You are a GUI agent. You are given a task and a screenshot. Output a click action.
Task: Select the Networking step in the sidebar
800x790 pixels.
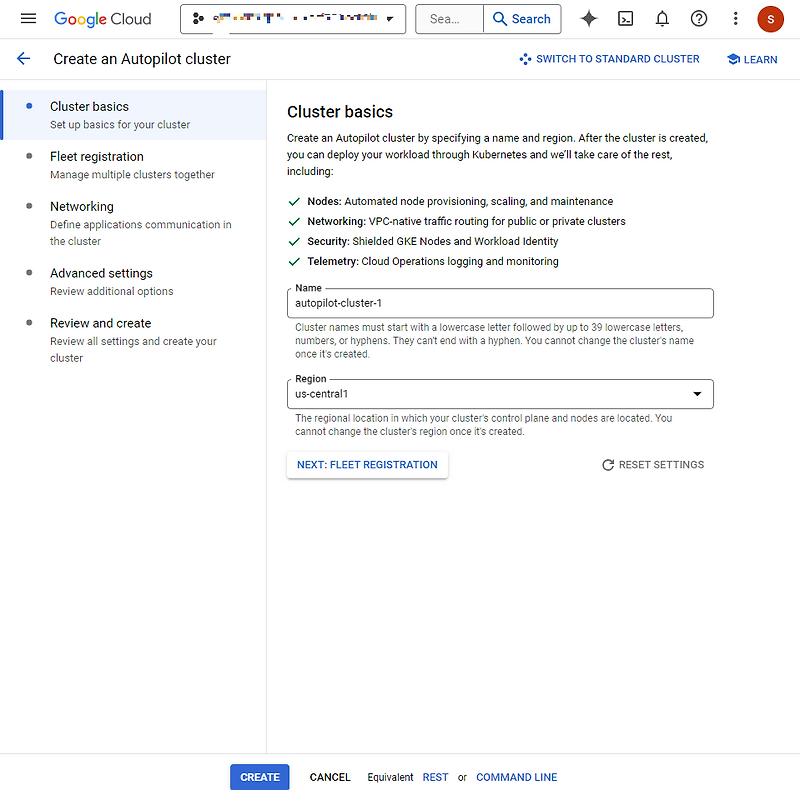[81, 206]
